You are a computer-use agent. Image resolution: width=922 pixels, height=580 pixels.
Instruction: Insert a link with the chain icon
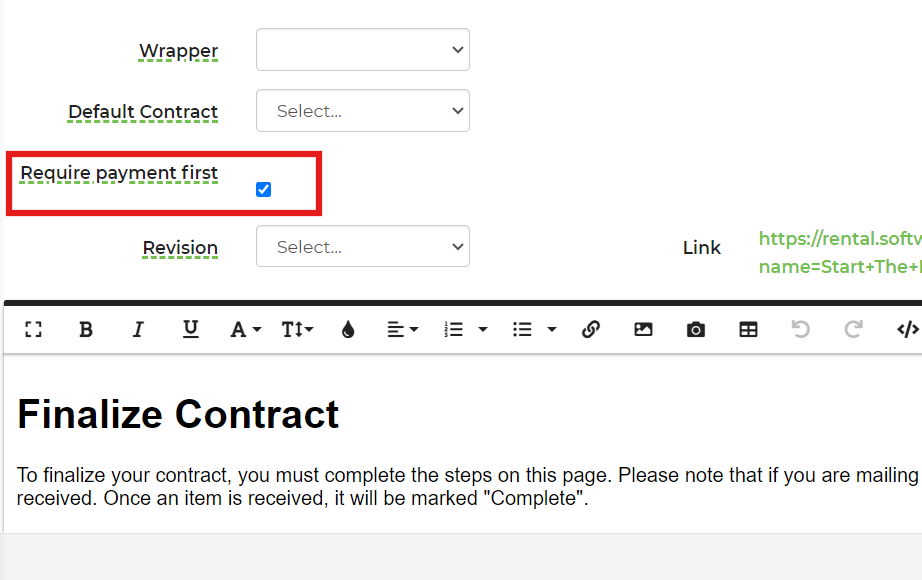click(591, 330)
